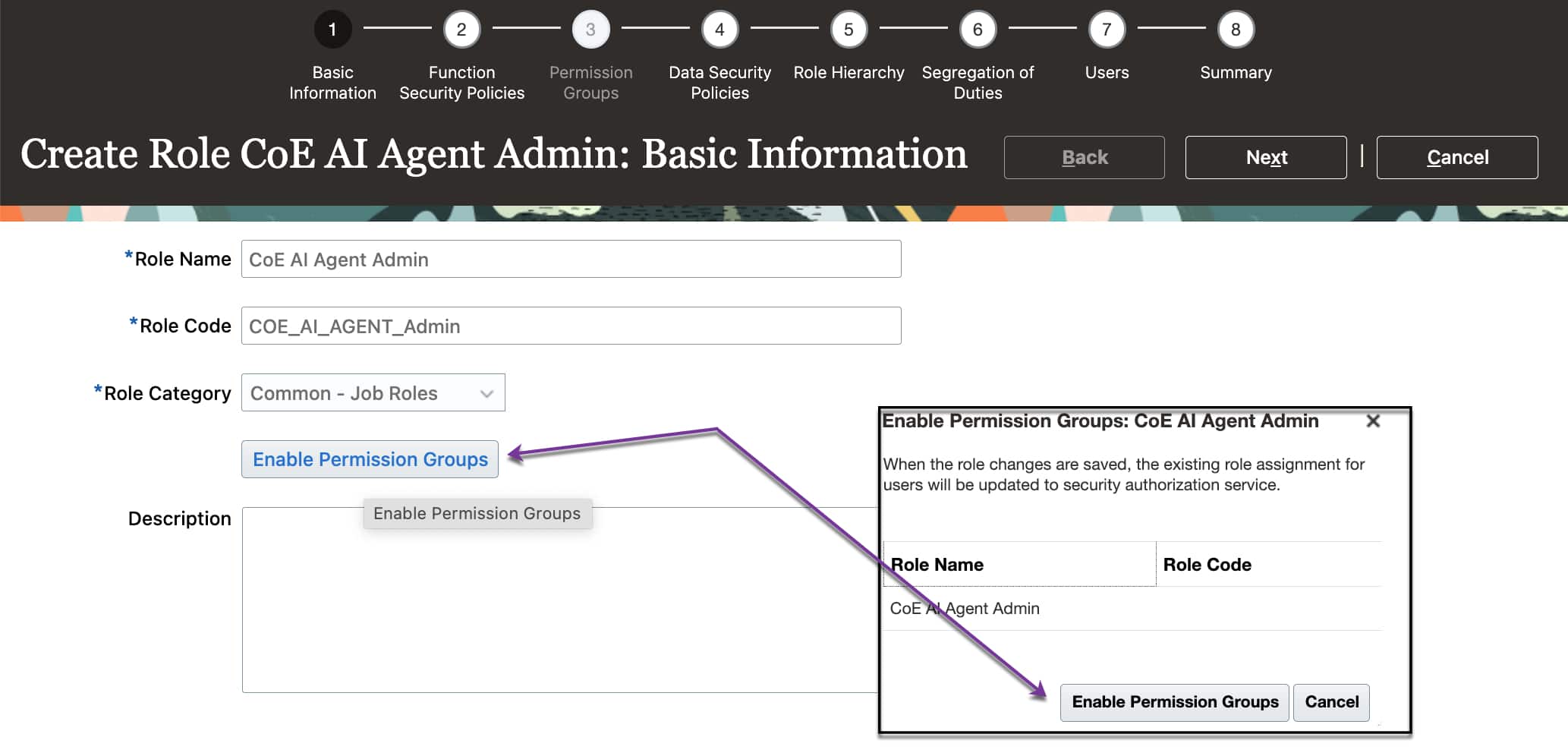Close the Enable Permission Groups dialog
The width and height of the screenshot is (1568, 756).
(1373, 421)
